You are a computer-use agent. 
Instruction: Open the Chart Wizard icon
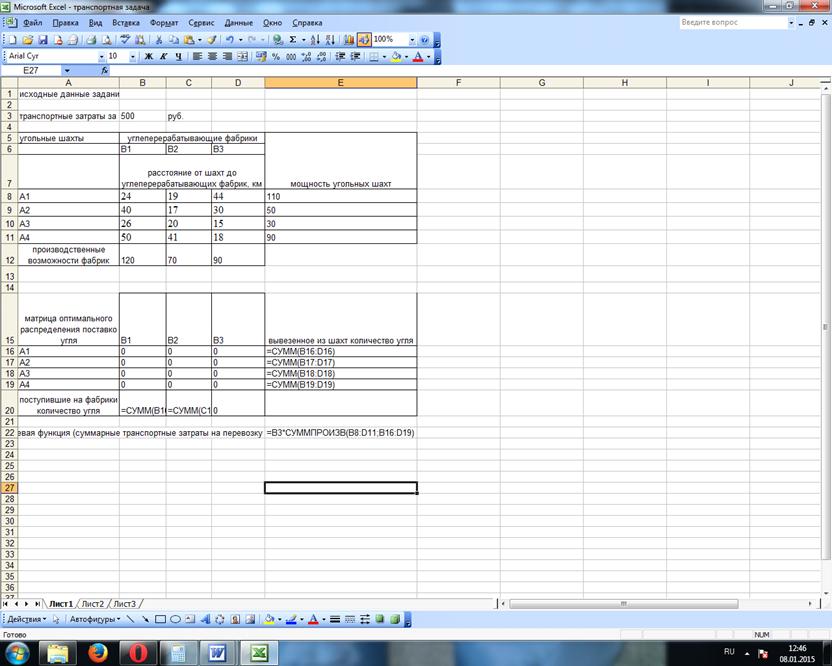click(x=349, y=40)
